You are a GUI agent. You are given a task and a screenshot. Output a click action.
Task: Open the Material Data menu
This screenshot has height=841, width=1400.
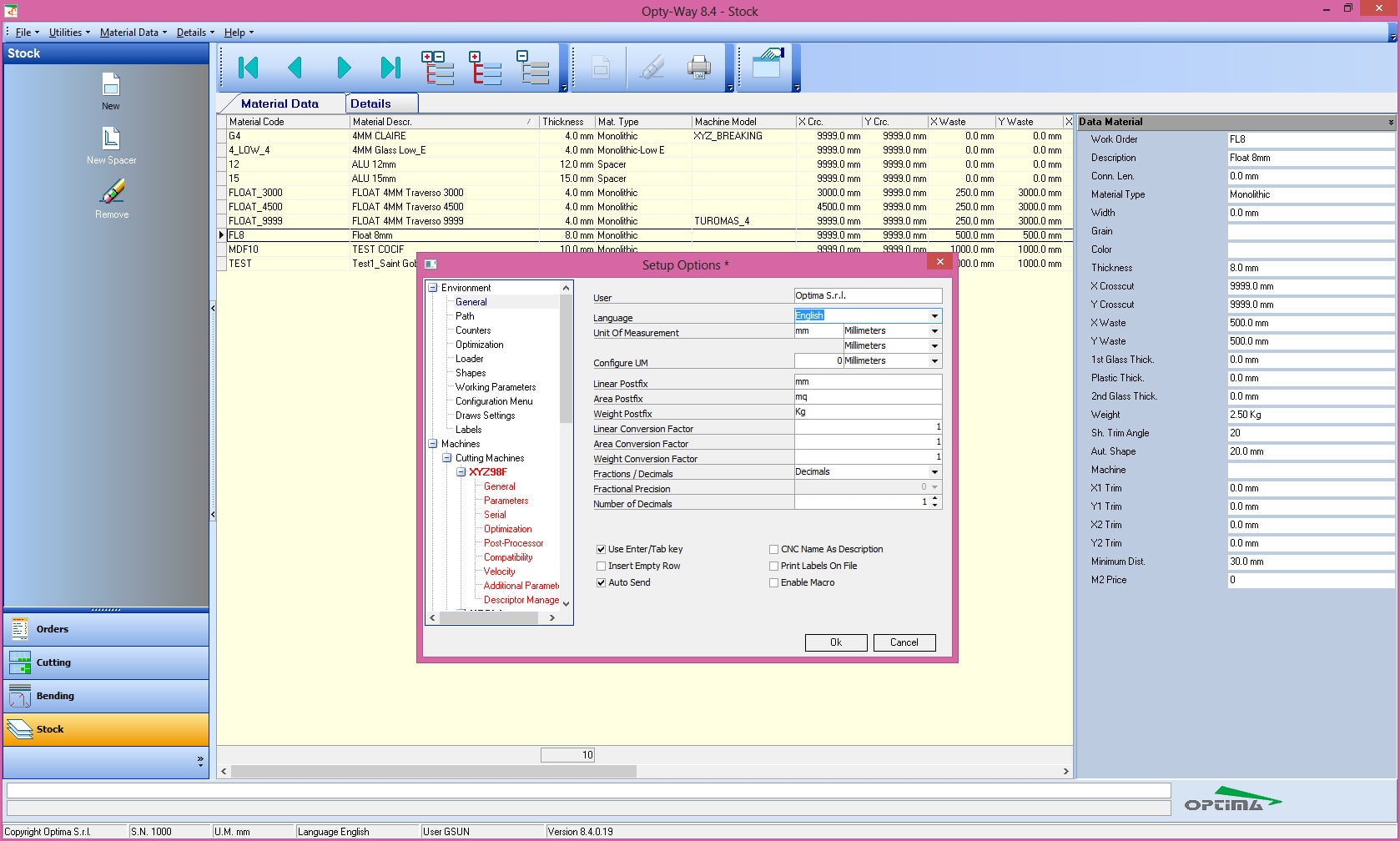coord(133,33)
